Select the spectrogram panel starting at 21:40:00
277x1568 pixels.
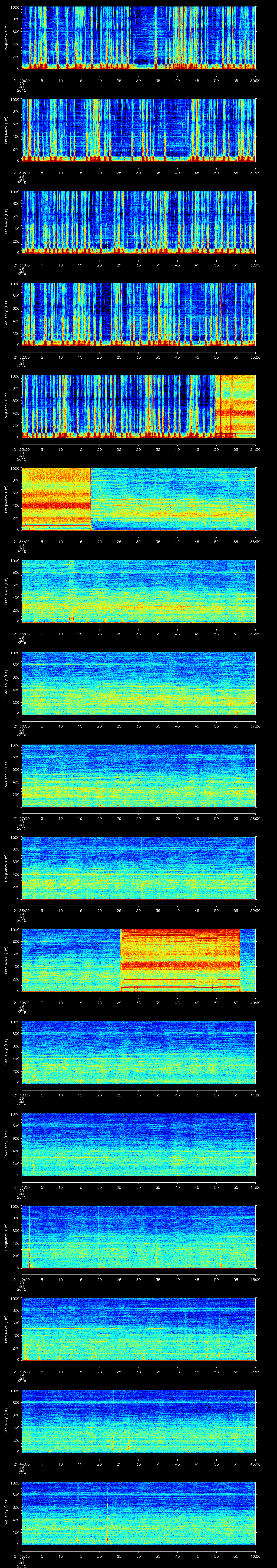point(139,1052)
